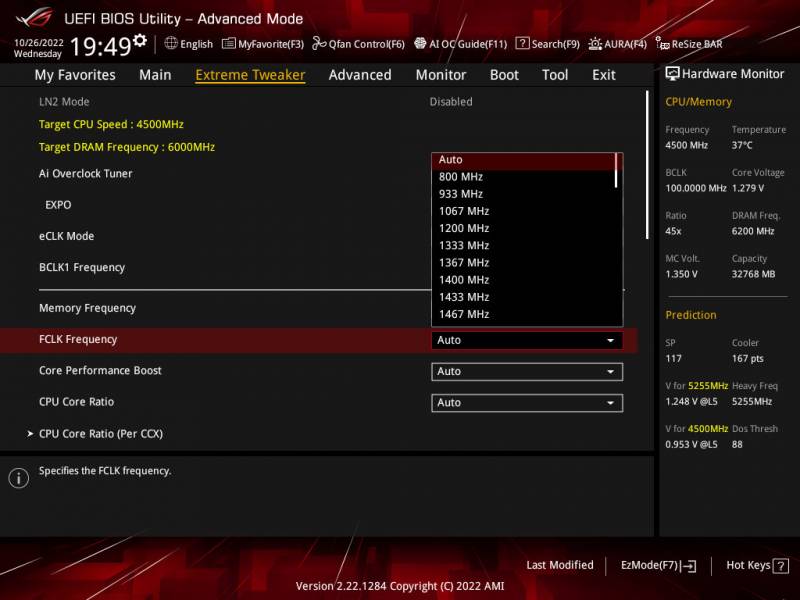Pick the 1367 MHz option

pyautogui.click(x=524, y=263)
